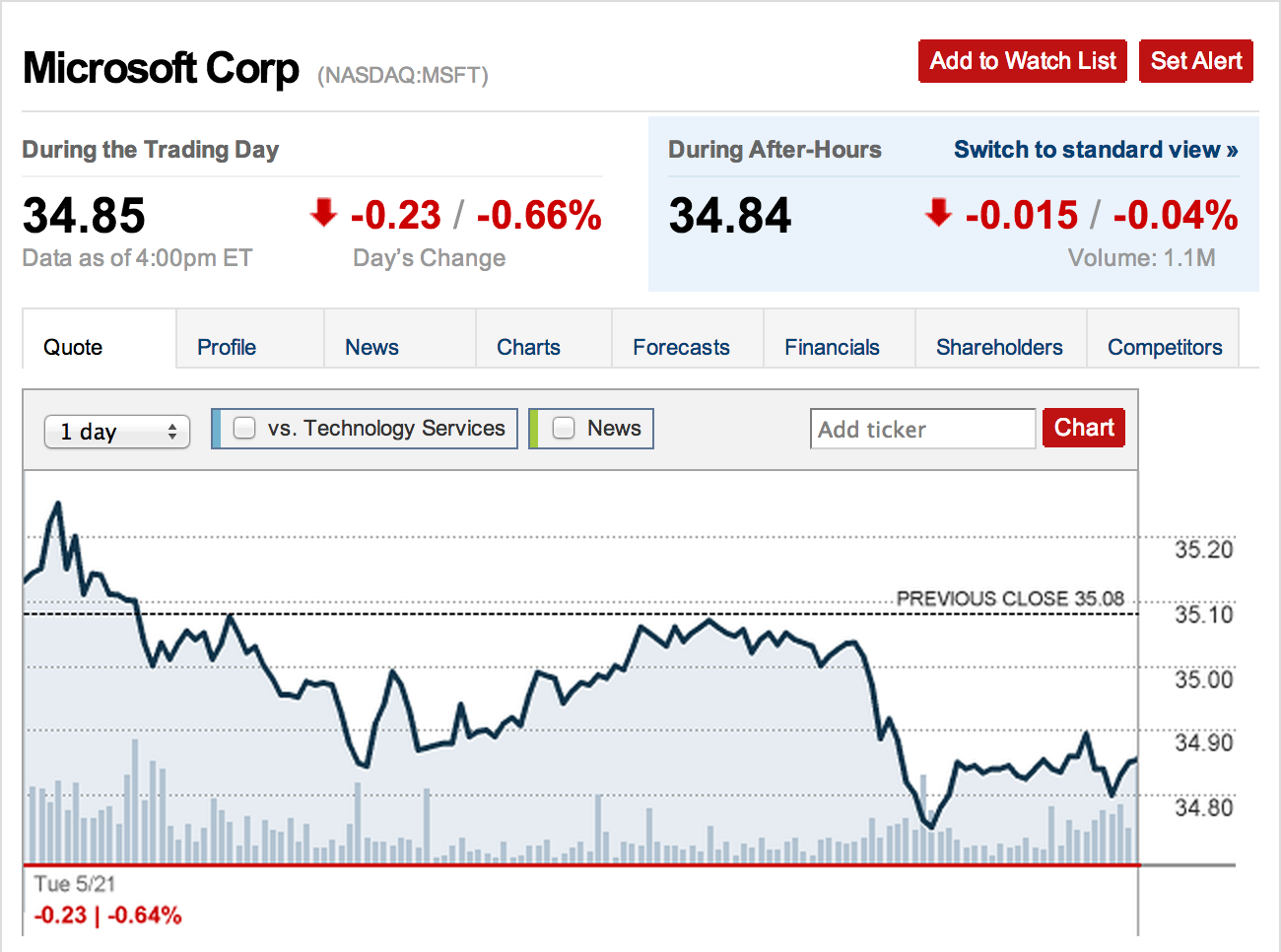Click the blue color swatch beside Technology Services
Image resolution: width=1281 pixels, height=952 pixels.
(x=216, y=429)
